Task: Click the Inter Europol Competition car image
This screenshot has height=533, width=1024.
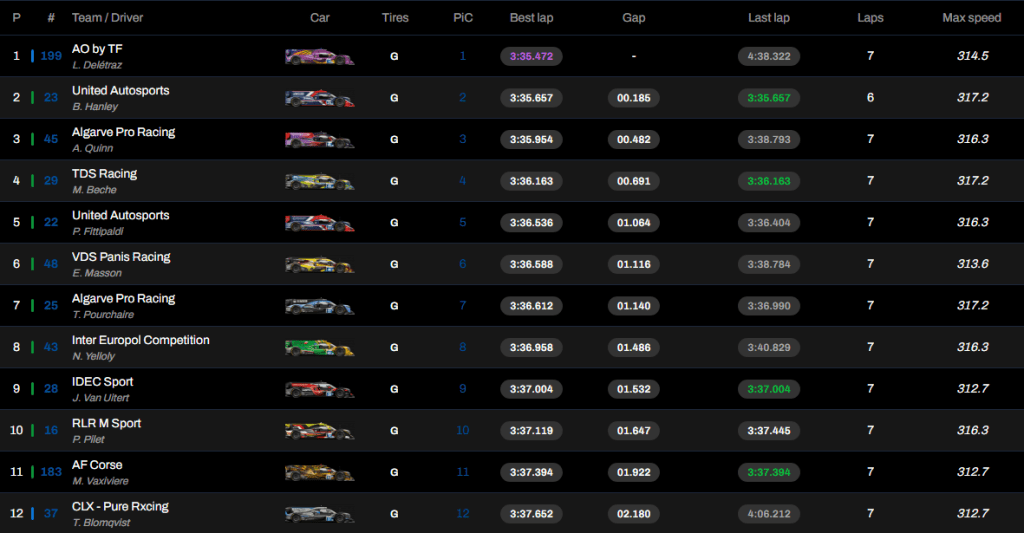Action: 319,348
